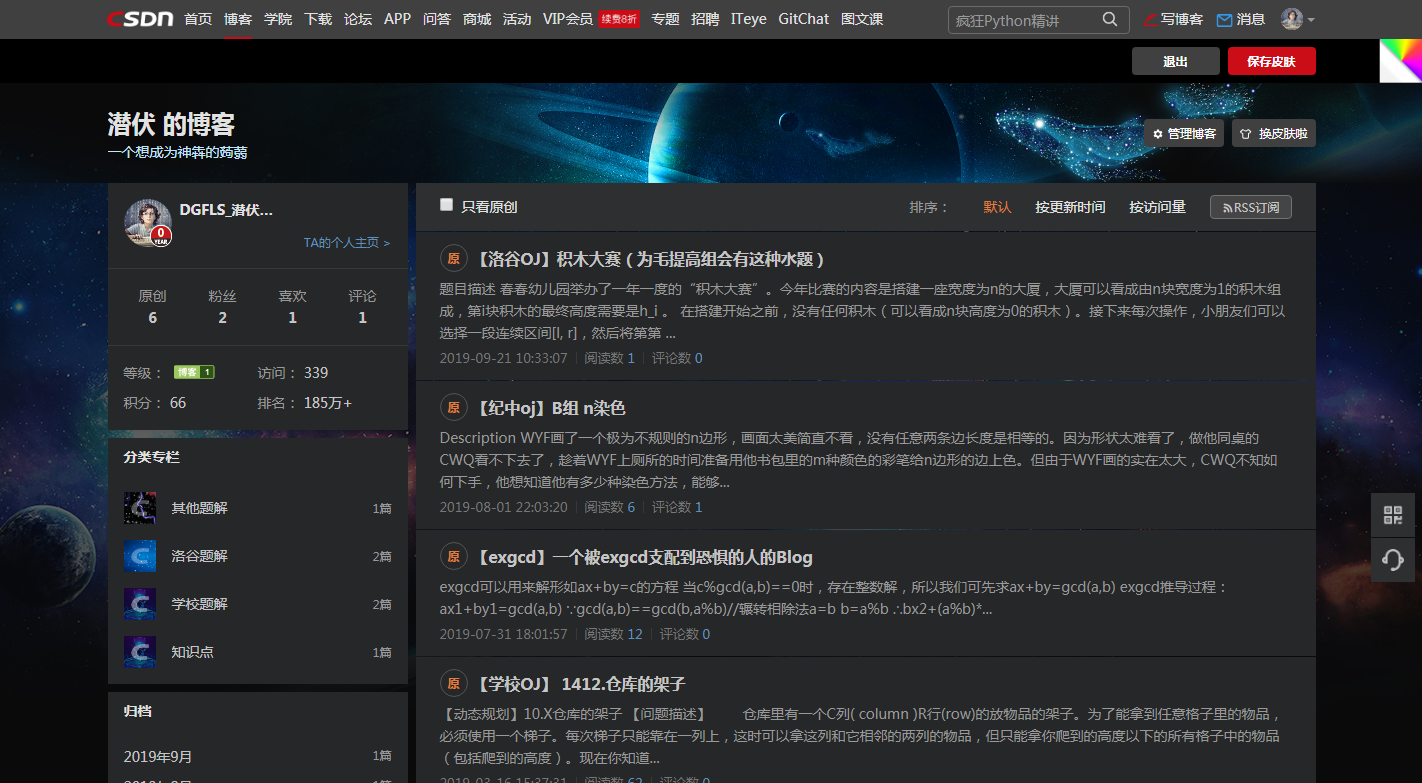Open the user avatar menu in header

(x=1297, y=19)
